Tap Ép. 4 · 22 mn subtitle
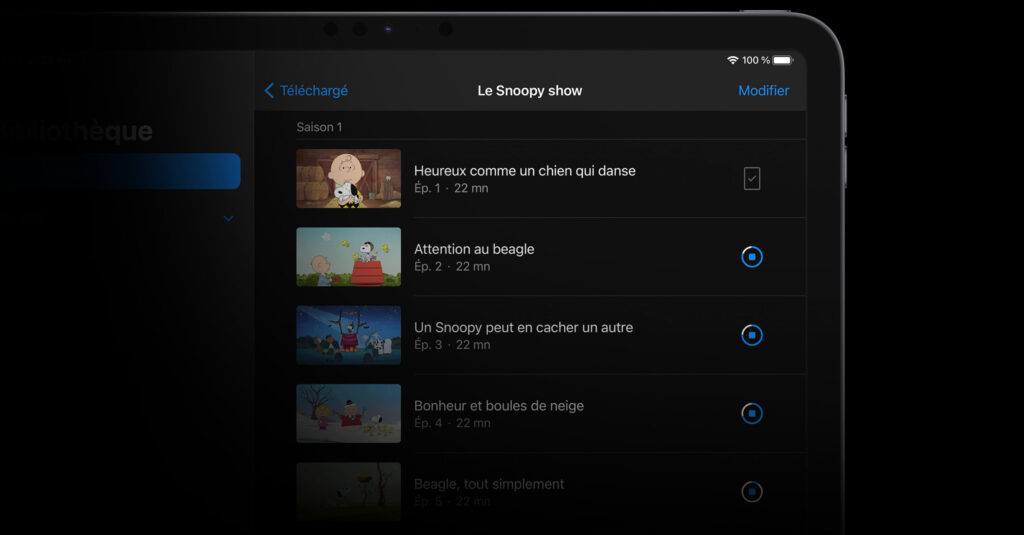 point(452,423)
